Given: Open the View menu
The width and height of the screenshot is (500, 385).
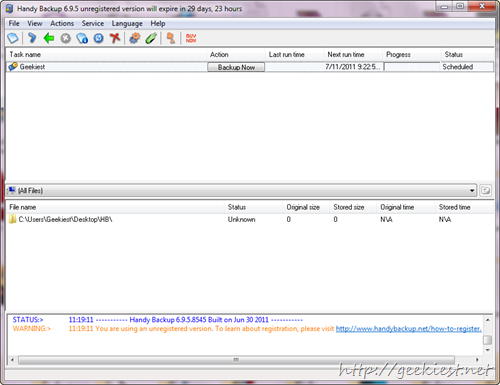Looking at the screenshot, I should point(35,24).
